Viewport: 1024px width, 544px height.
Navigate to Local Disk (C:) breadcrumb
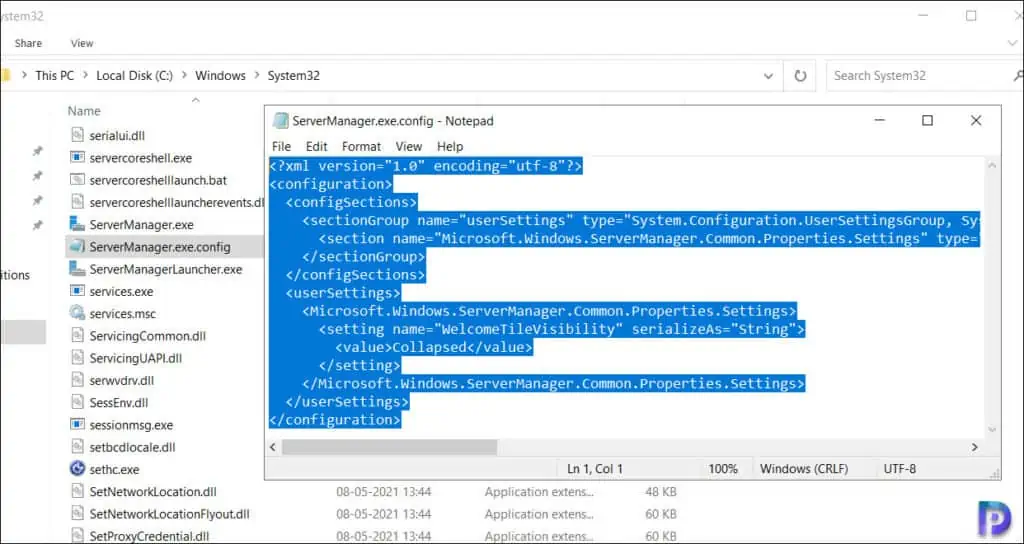(135, 76)
